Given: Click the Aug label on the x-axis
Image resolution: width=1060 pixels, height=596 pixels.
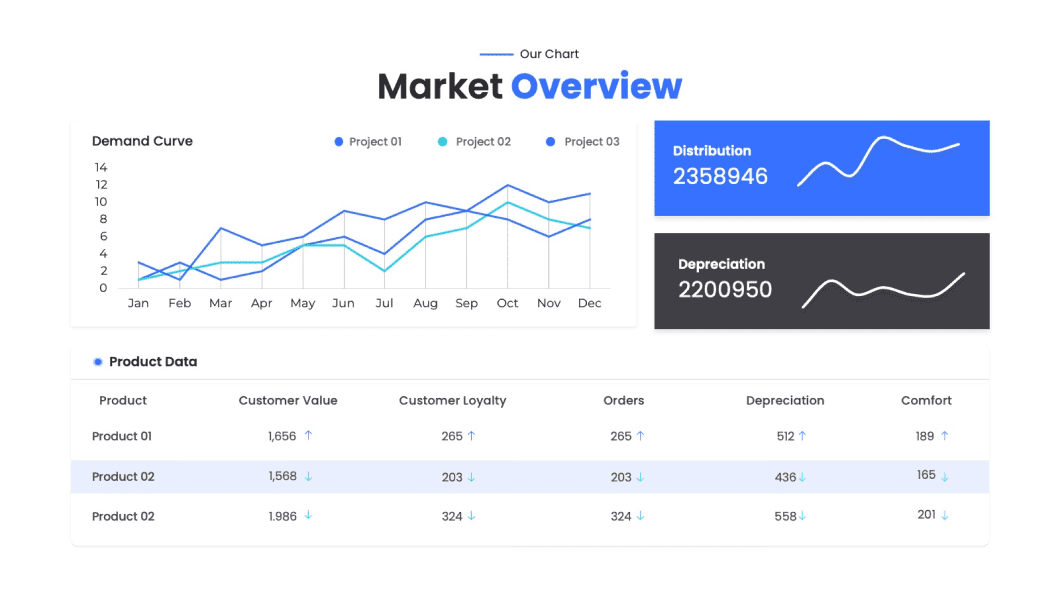Looking at the screenshot, I should click(x=425, y=304).
